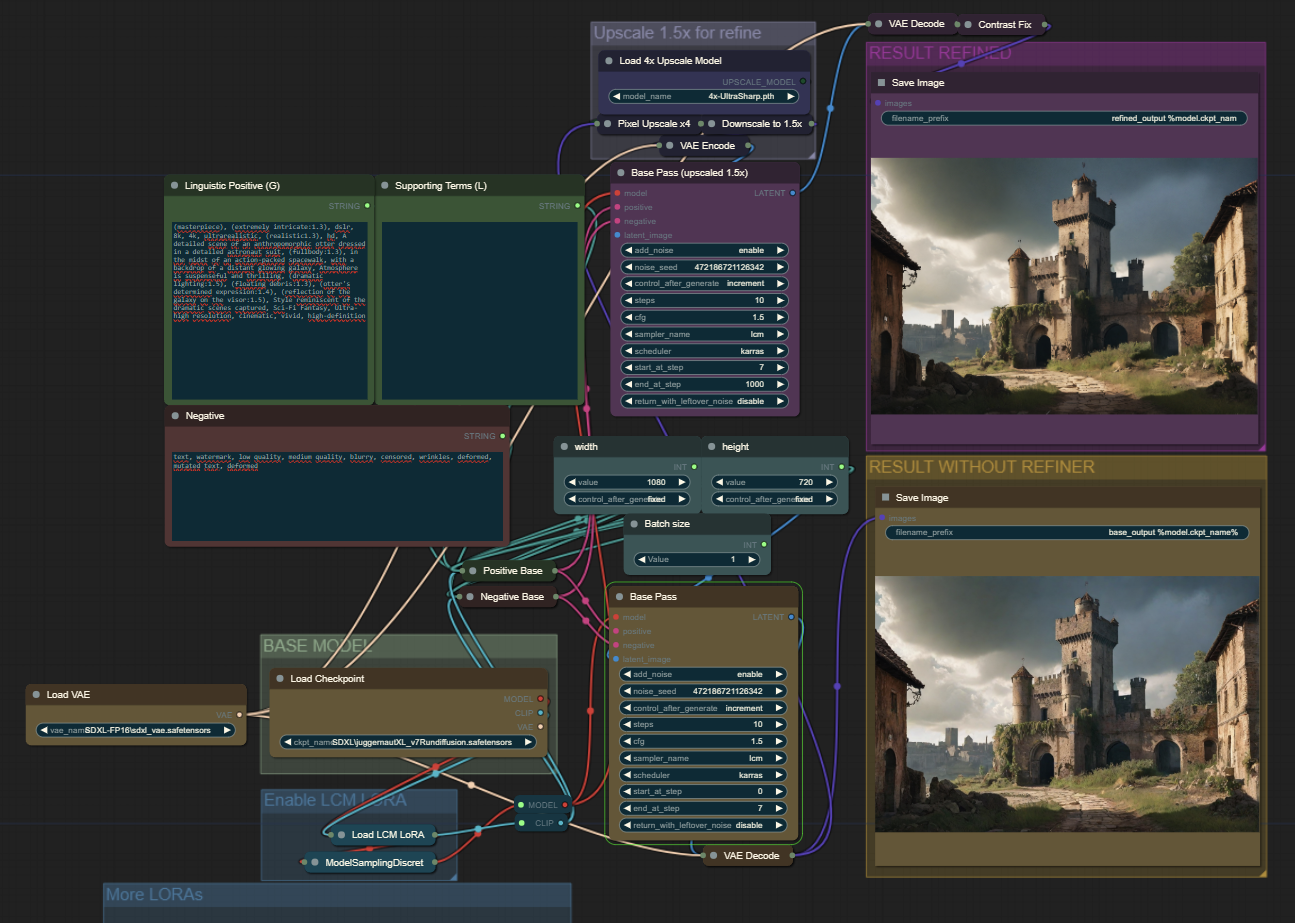
Task: Open the vae_name selector in Load VAE
Action: point(134,730)
